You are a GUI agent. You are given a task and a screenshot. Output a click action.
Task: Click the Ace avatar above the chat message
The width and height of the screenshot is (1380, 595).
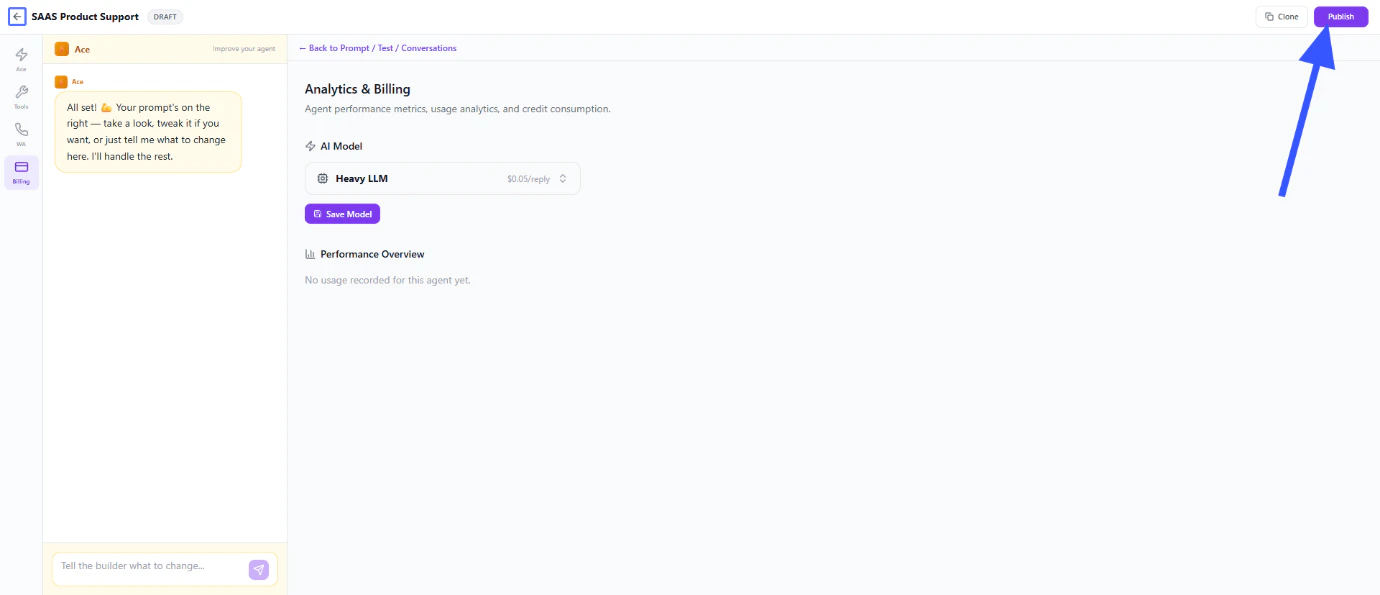pyautogui.click(x=61, y=81)
